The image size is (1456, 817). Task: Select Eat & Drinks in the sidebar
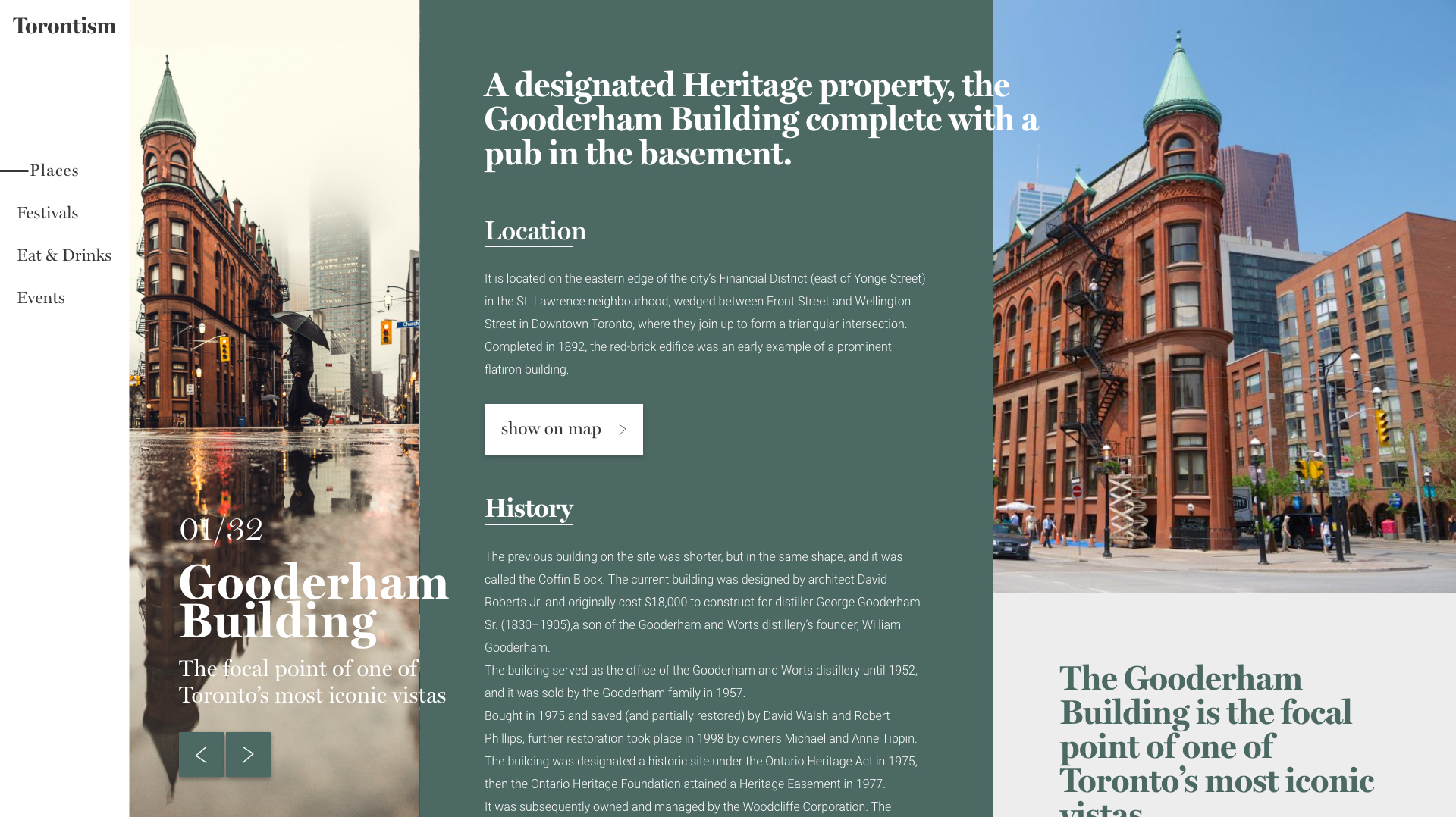[x=64, y=255]
